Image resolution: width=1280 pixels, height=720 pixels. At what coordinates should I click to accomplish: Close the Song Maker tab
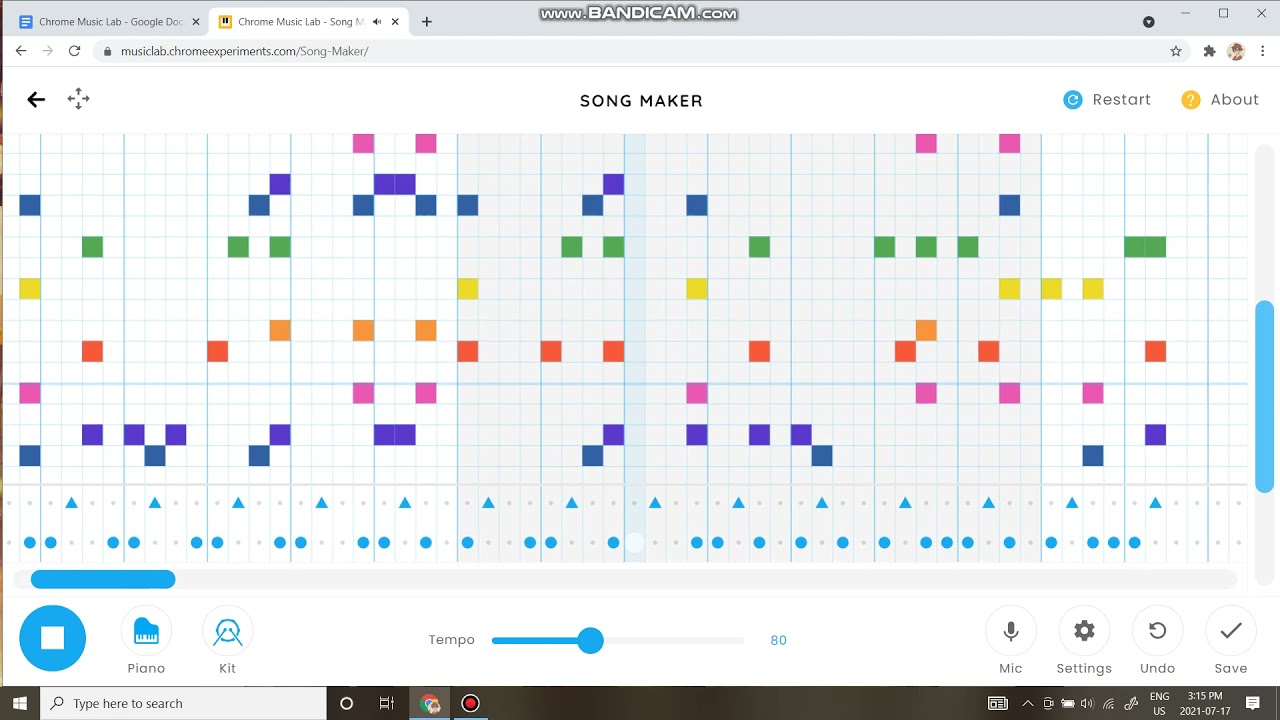tap(396, 22)
